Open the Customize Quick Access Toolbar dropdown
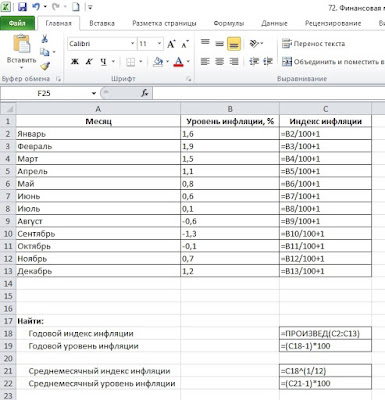Image resolution: width=385 pixels, height=400 pixels. [x=90, y=7]
